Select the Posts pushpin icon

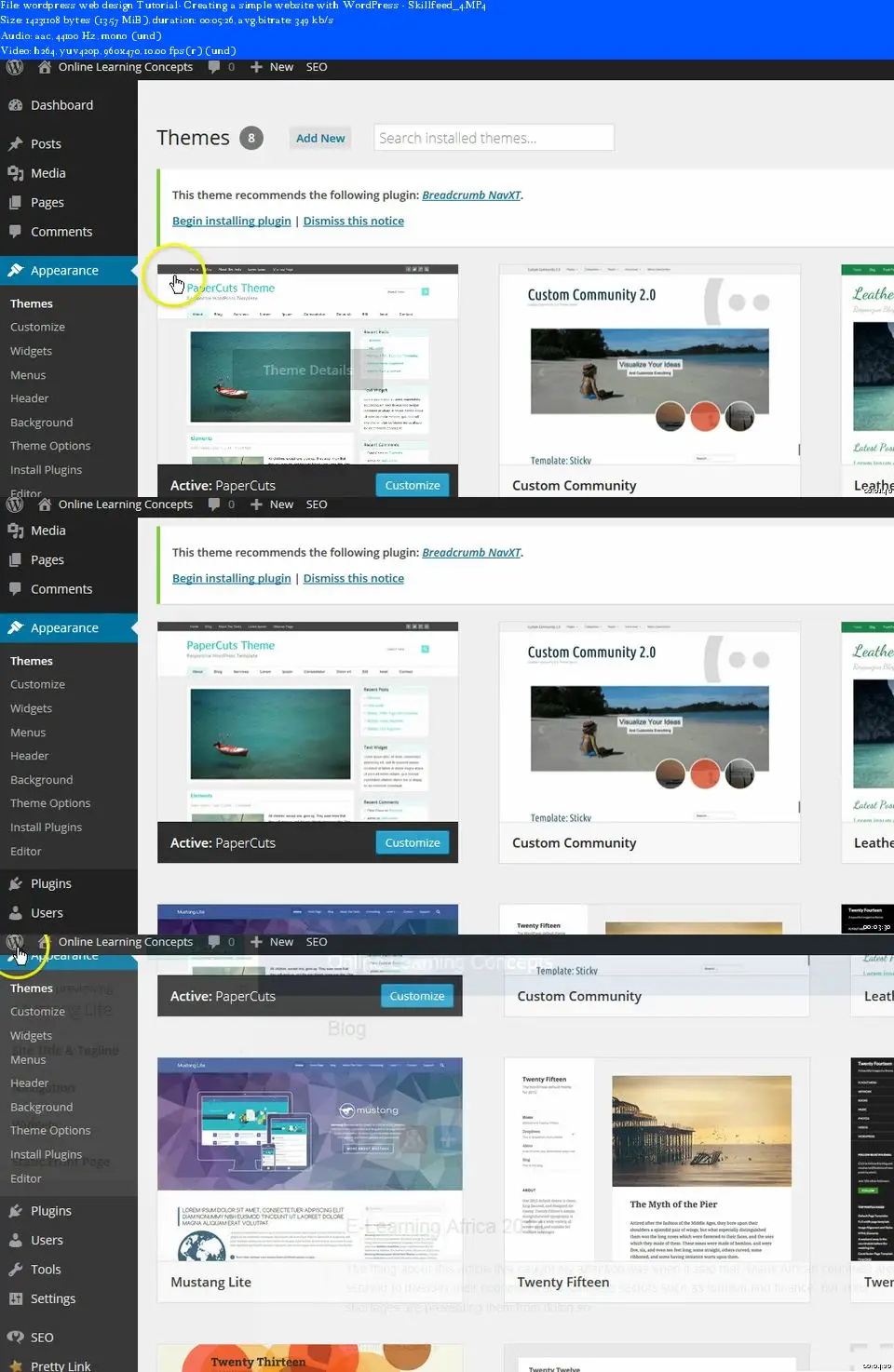(x=15, y=143)
